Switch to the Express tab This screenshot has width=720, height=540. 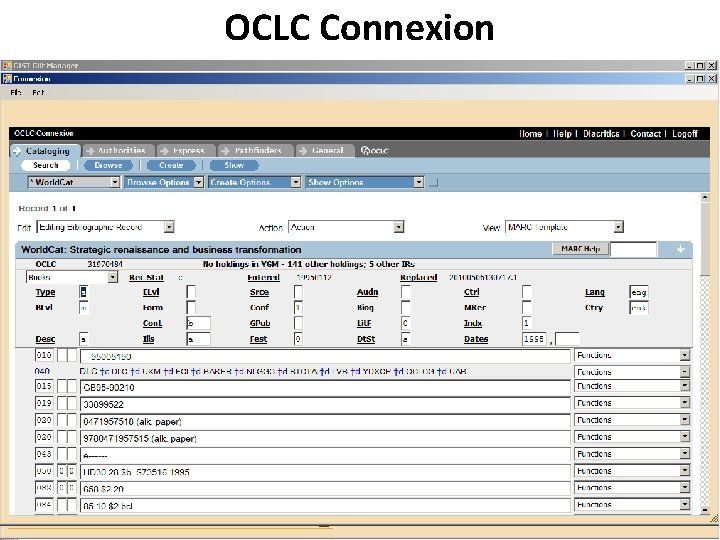(x=186, y=151)
